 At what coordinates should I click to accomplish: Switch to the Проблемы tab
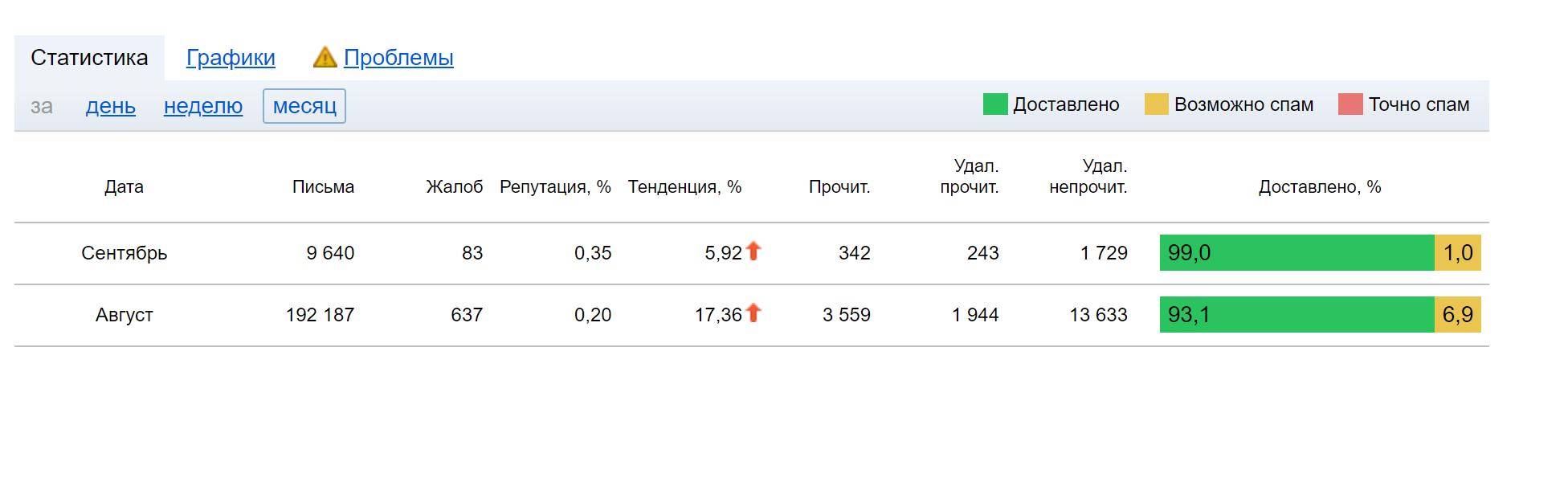click(398, 58)
